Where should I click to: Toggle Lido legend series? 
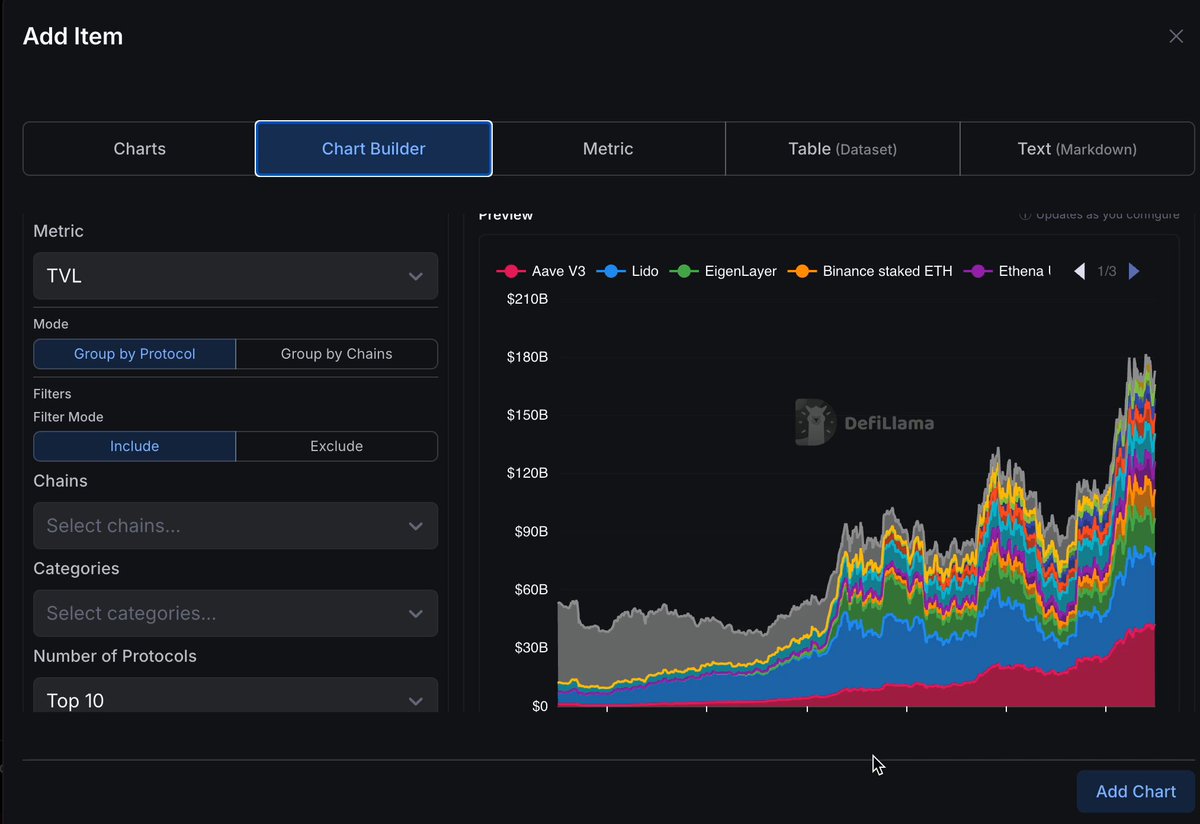coord(628,271)
